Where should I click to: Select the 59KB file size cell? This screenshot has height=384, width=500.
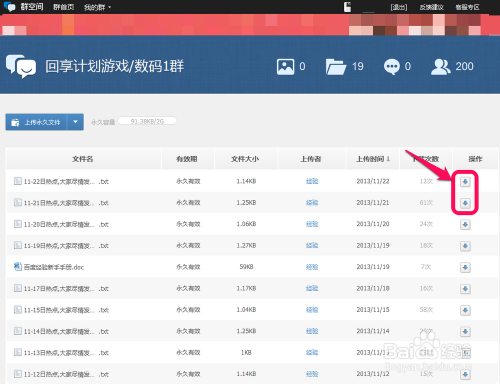[x=246, y=267]
